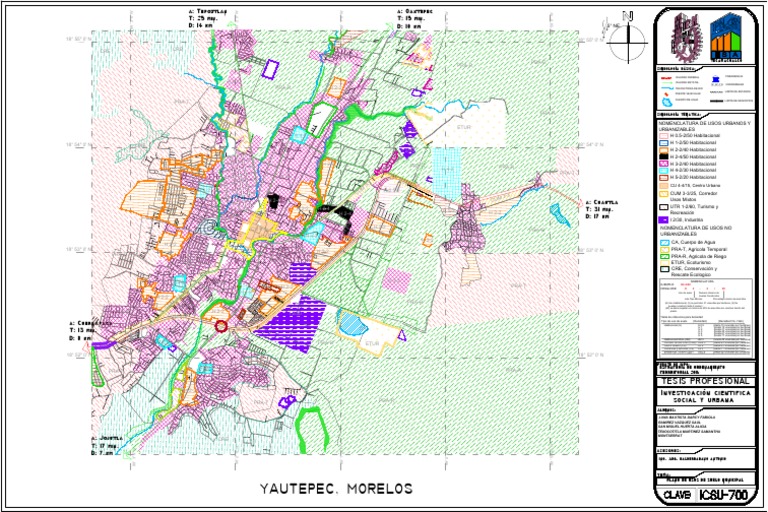Click the YAUTEPEC, MORELOS map title
This screenshot has height=512, width=768.
(336, 489)
